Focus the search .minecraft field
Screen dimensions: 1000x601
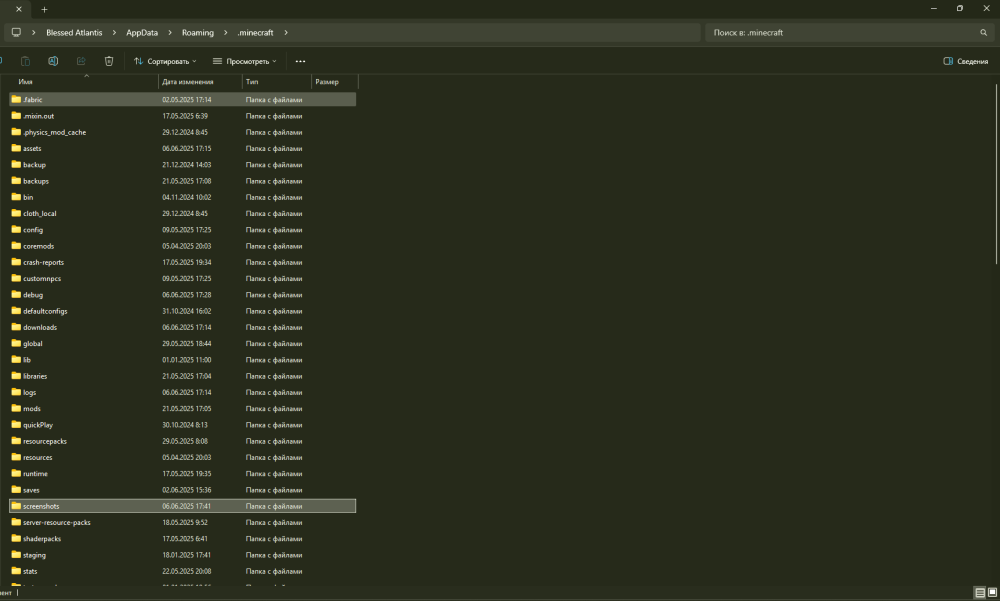pos(849,33)
